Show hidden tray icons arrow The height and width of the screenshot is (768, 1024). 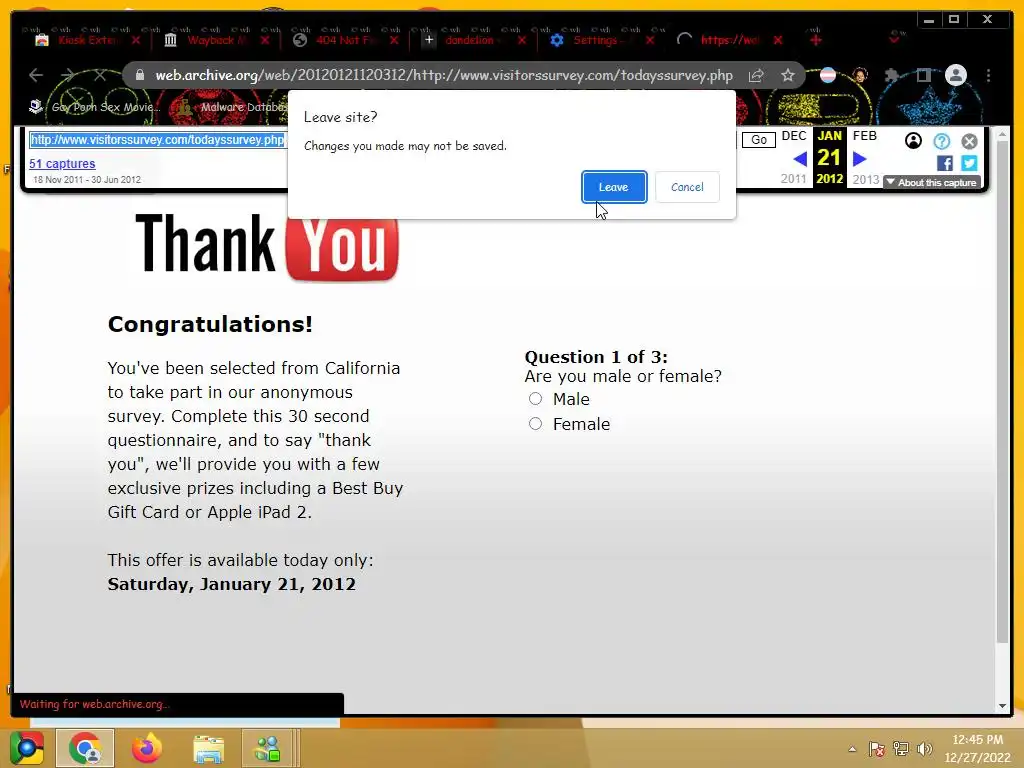pos(852,749)
